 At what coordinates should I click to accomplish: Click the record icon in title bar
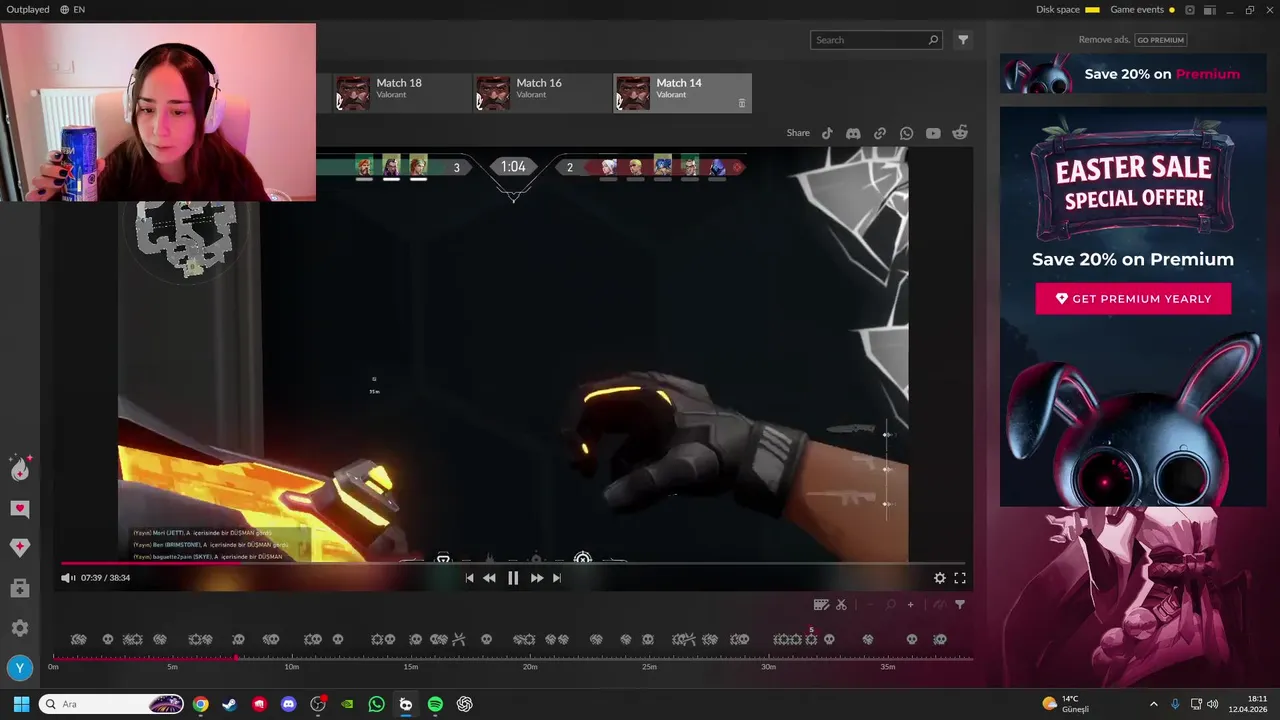pos(1190,10)
